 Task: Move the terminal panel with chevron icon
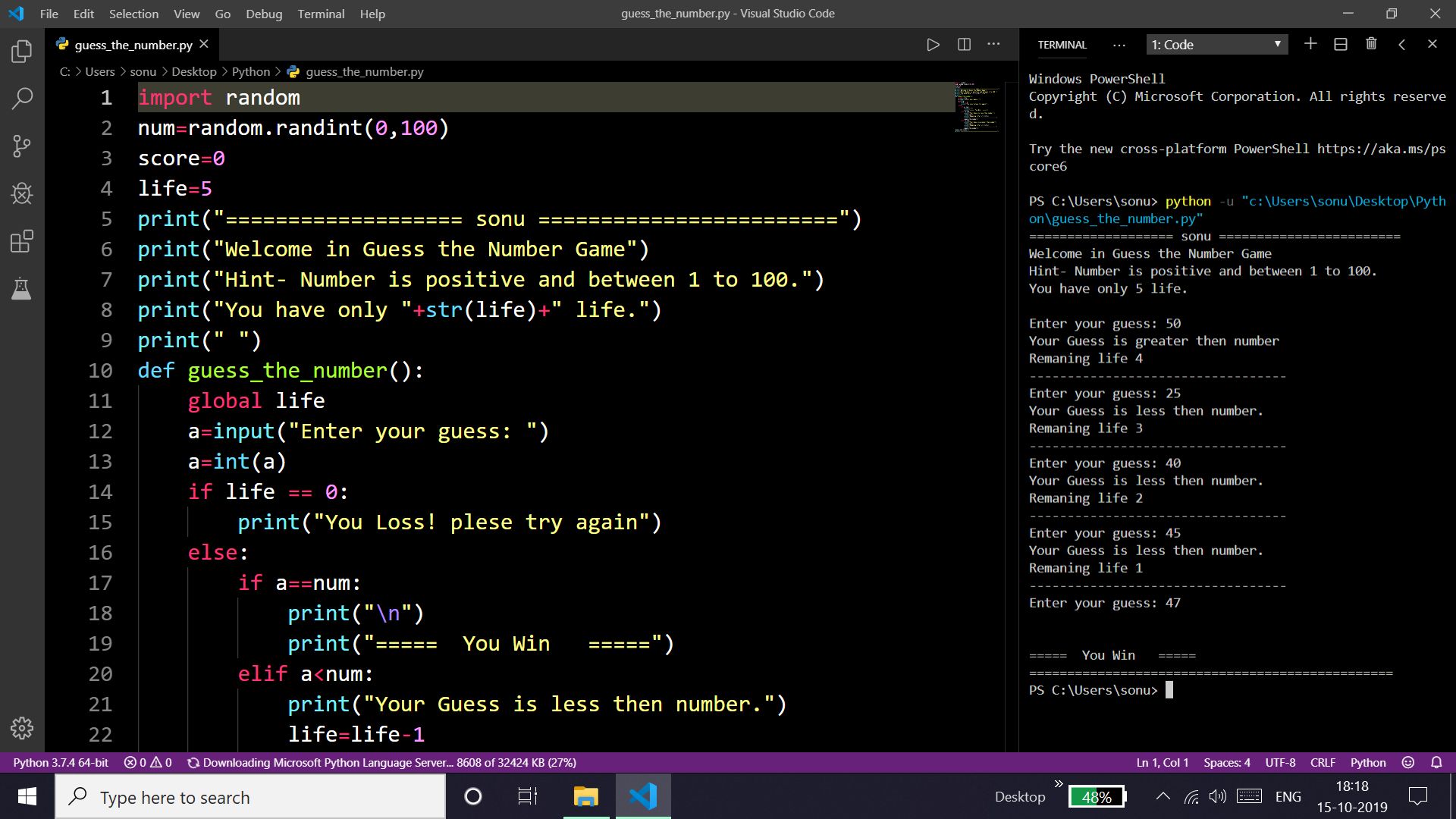(1401, 44)
